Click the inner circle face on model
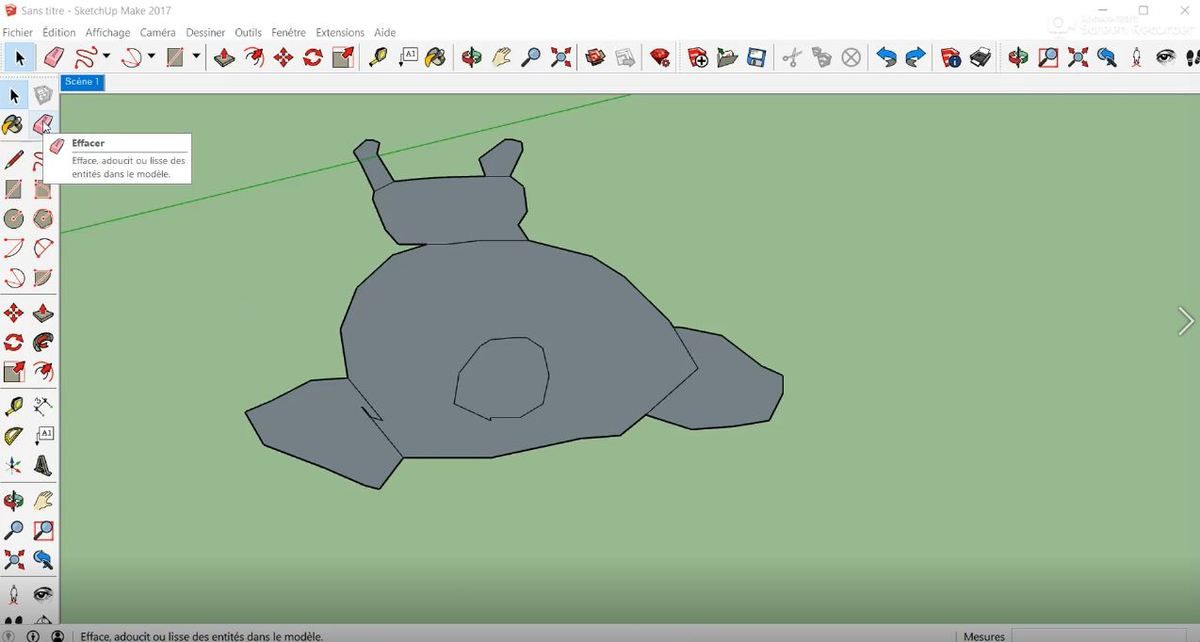The width and height of the screenshot is (1200, 642). click(501, 378)
